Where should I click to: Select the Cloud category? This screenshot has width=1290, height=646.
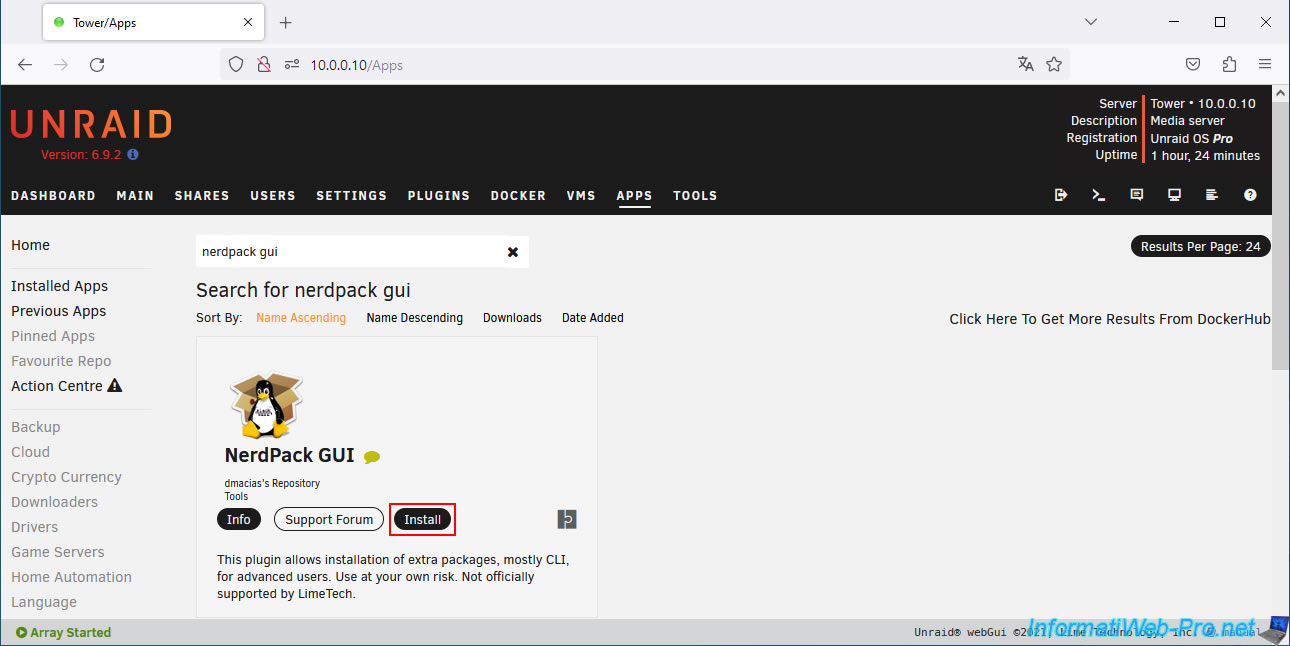point(30,452)
